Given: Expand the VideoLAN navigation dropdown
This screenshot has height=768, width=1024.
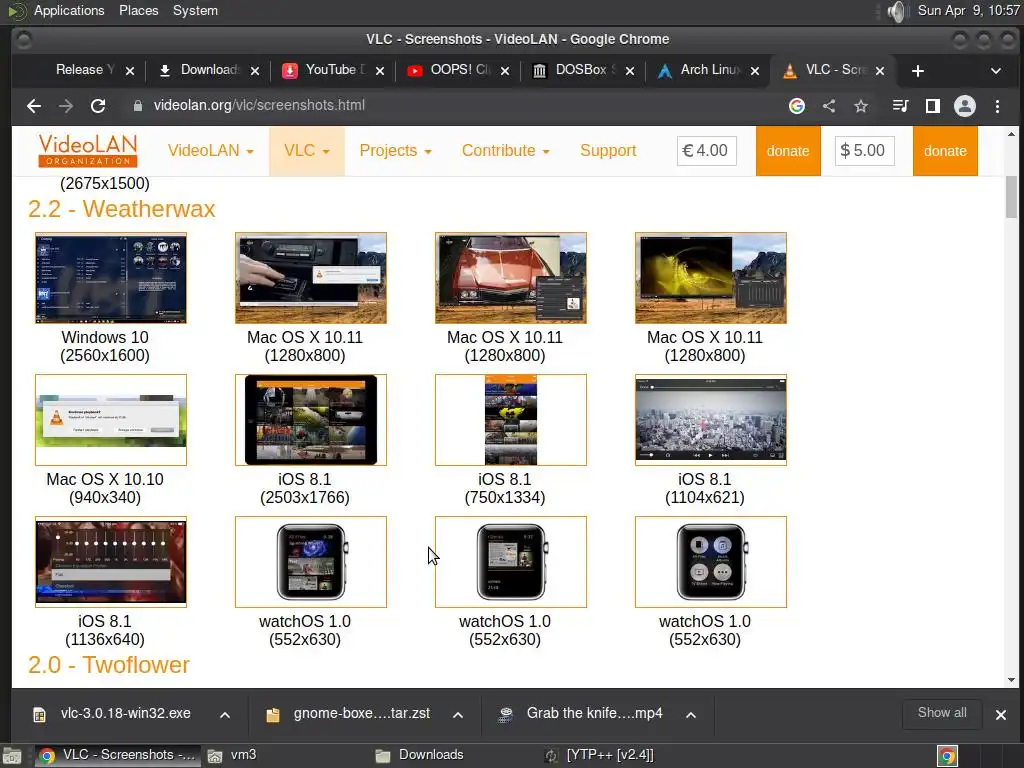Looking at the screenshot, I should pyautogui.click(x=210, y=151).
